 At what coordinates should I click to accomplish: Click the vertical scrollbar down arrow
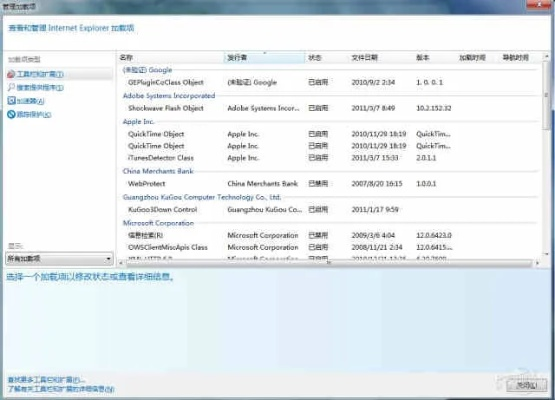(547, 254)
